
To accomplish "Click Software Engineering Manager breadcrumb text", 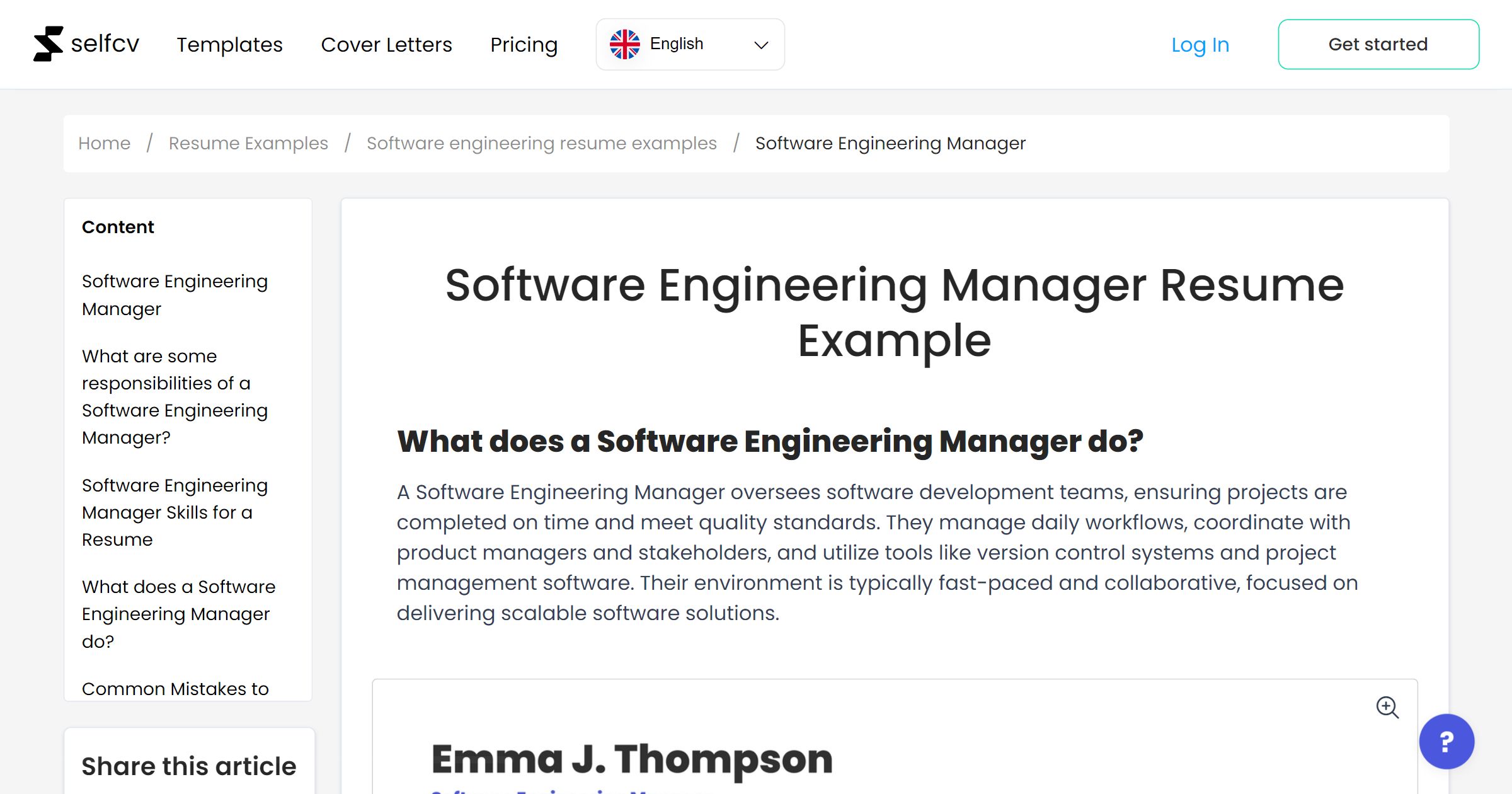I will coord(890,143).
